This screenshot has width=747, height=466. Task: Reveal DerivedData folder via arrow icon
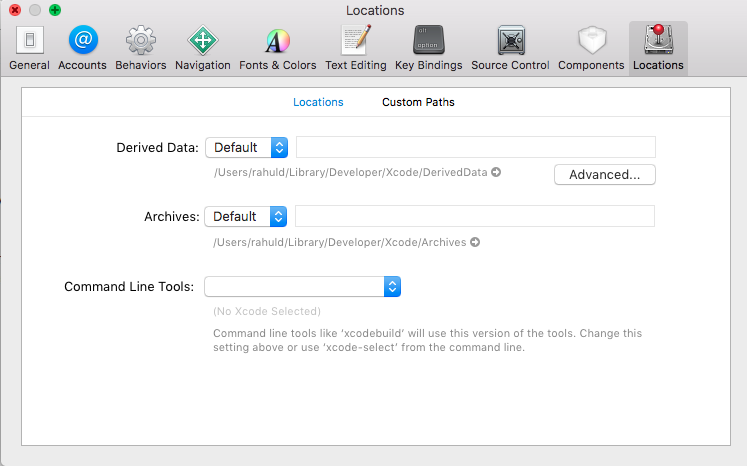click(496, 172)
